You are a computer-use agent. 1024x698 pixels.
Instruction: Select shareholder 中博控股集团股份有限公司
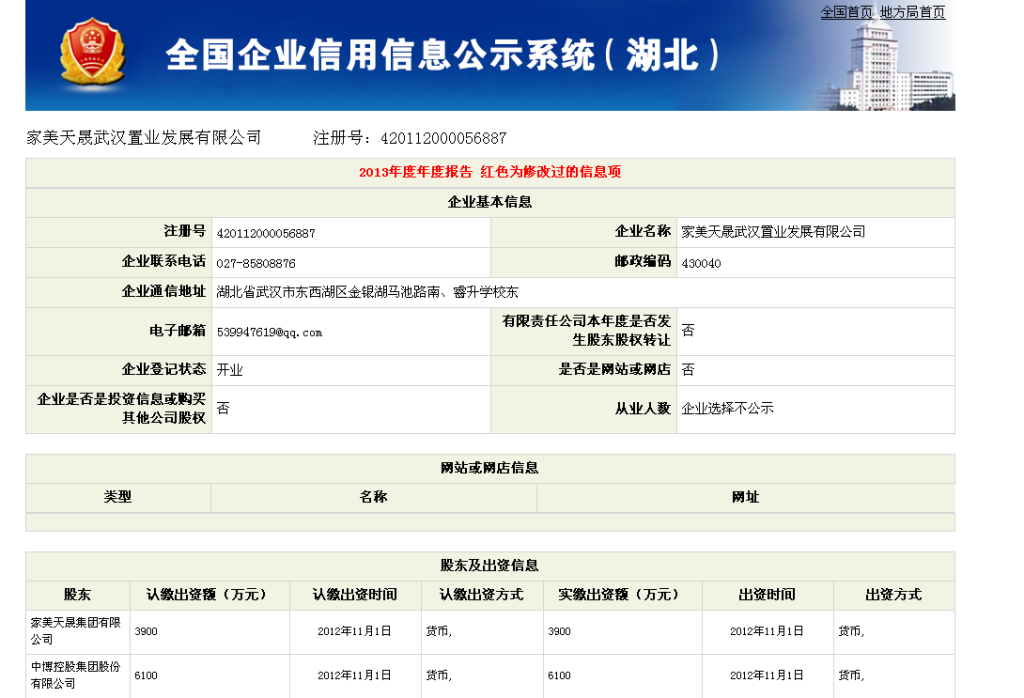76,675
